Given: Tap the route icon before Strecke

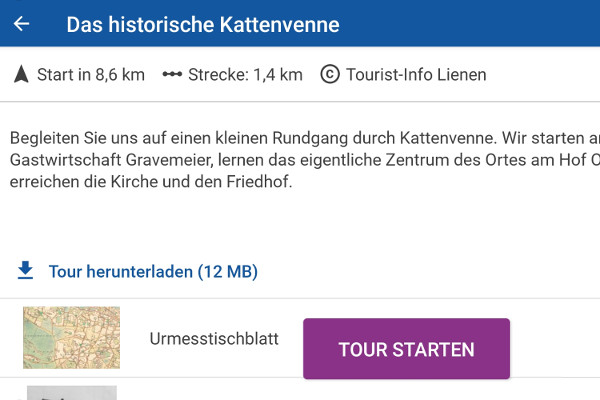Looking at the screenshot, I should click(x=172, y=74).
